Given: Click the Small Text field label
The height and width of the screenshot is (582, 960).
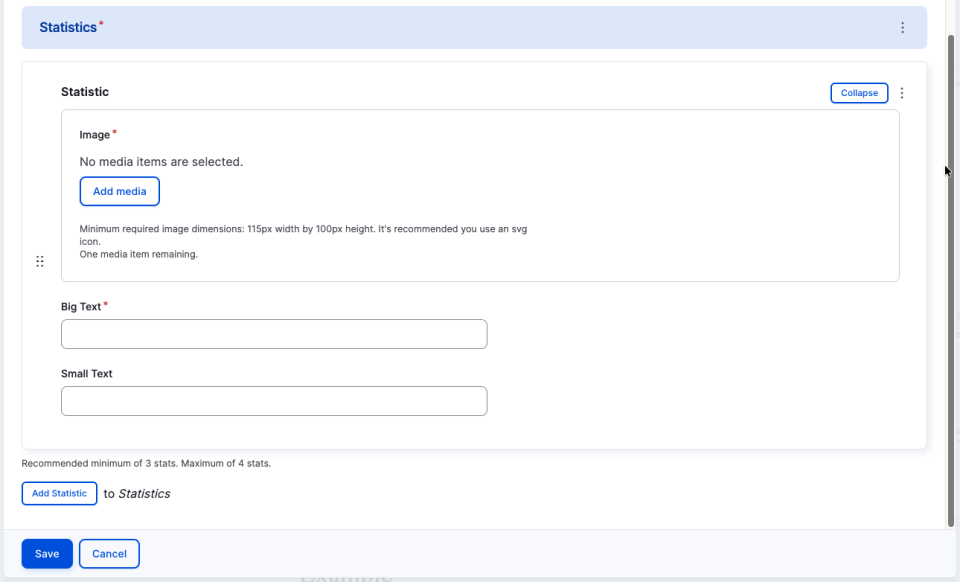Looking at the screenshot, I should tap(86, 373).
